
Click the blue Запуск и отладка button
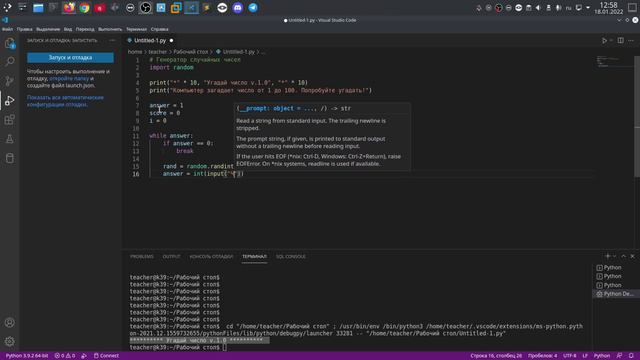[70, 58]
